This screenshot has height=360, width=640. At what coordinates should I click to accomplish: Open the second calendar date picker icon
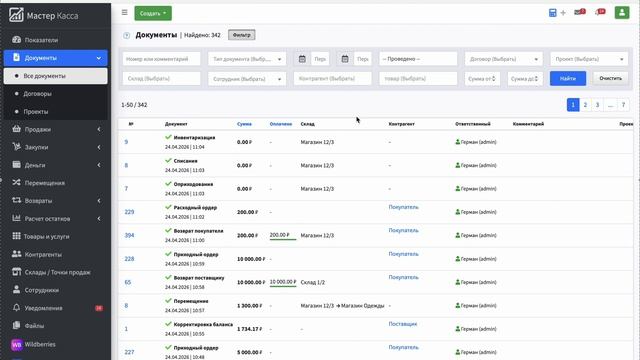pos(345,59)
